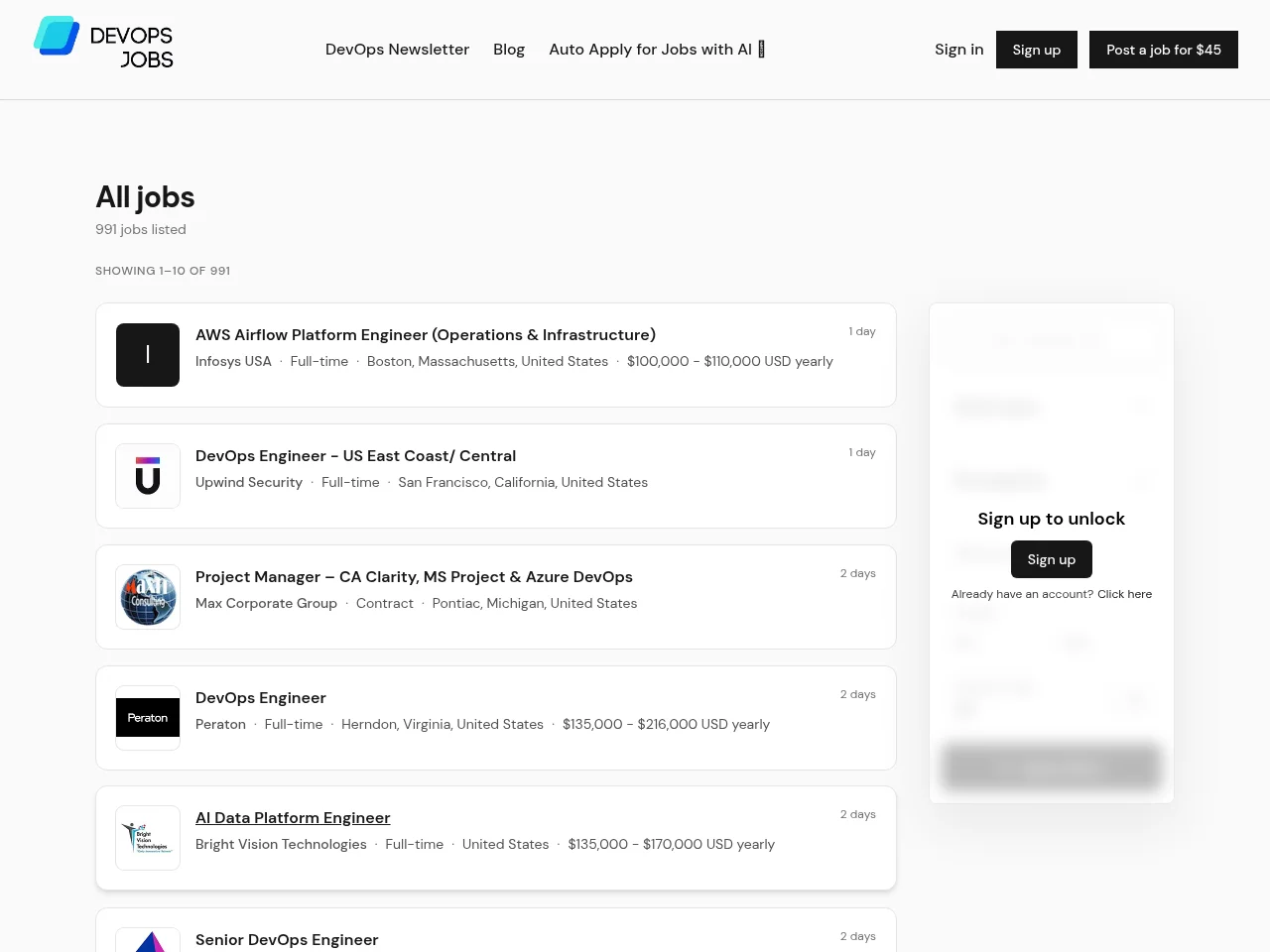The width and height of the screenshot is (1270, 952).
Task: Click the '991 jobs listed' text
Action: (141, 229)
